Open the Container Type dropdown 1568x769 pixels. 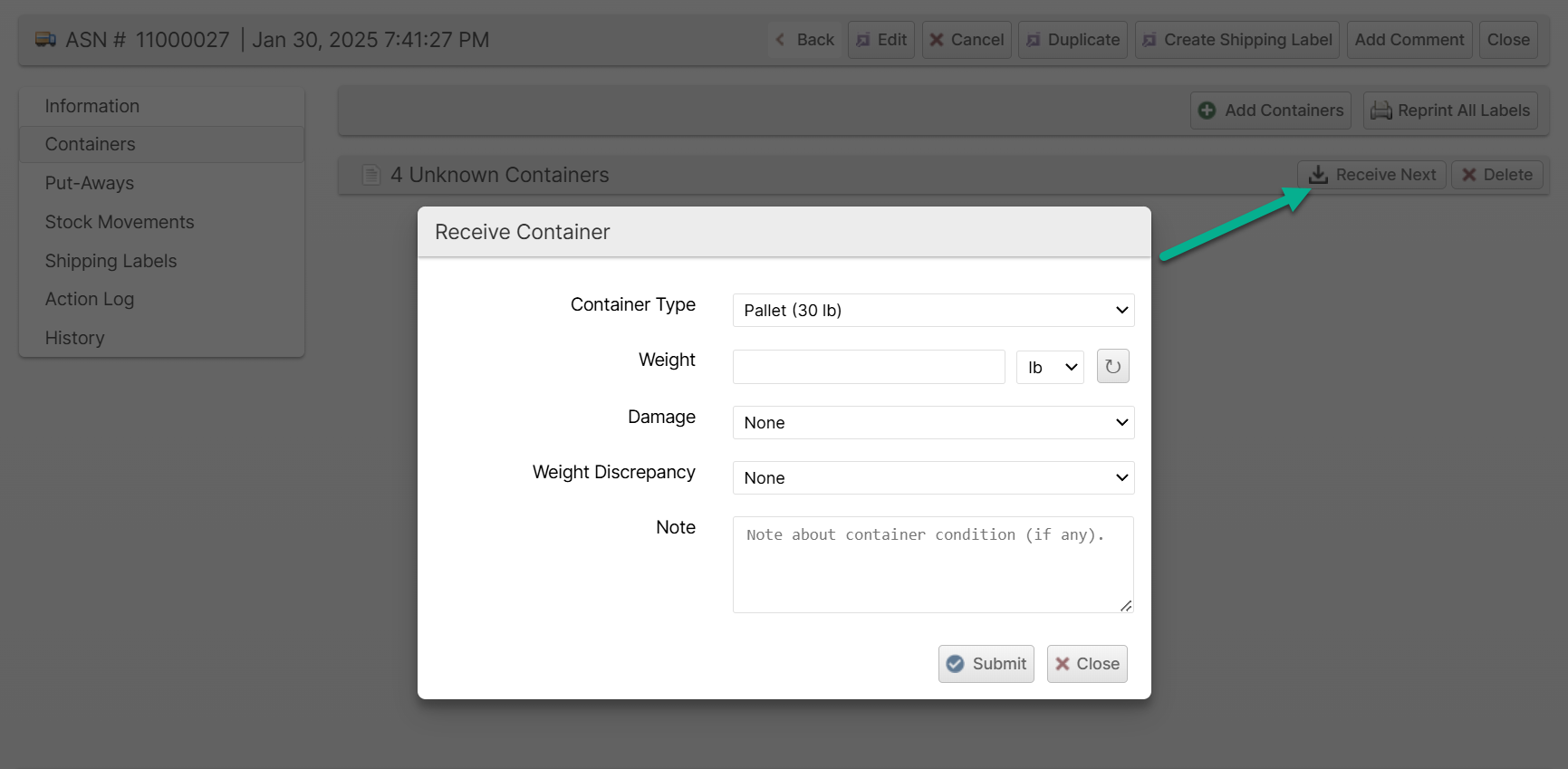point(933,311)
